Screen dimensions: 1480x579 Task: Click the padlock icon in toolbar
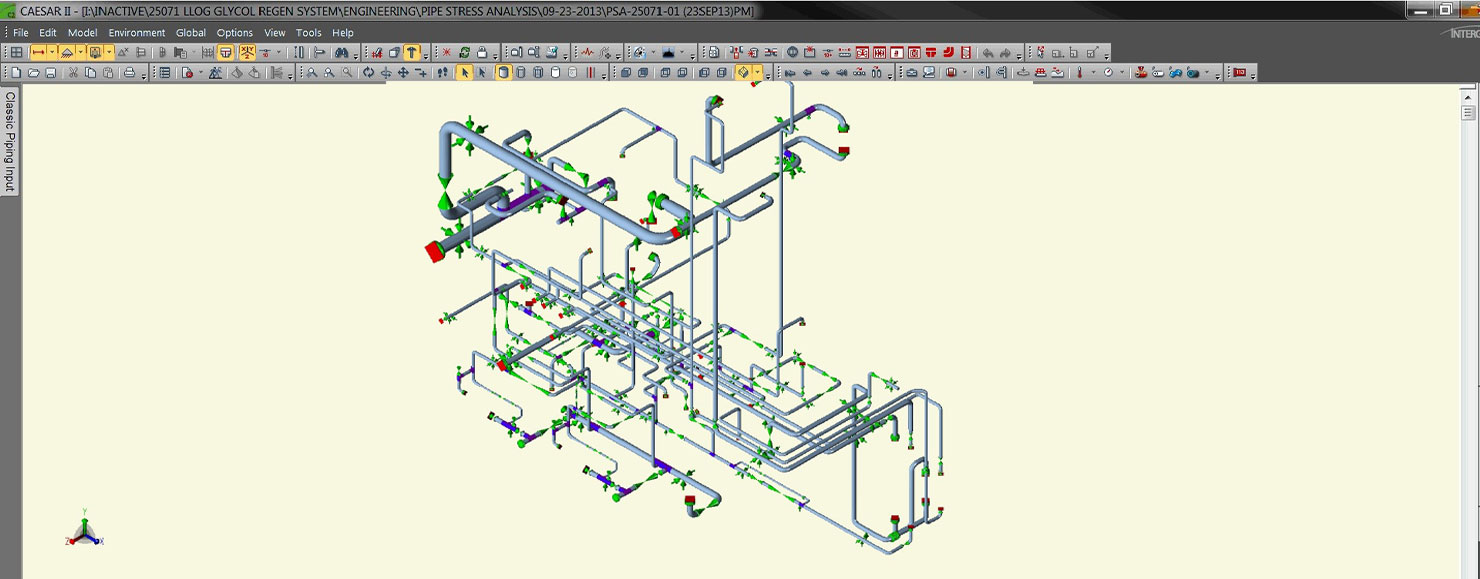(x=482, y=52)
